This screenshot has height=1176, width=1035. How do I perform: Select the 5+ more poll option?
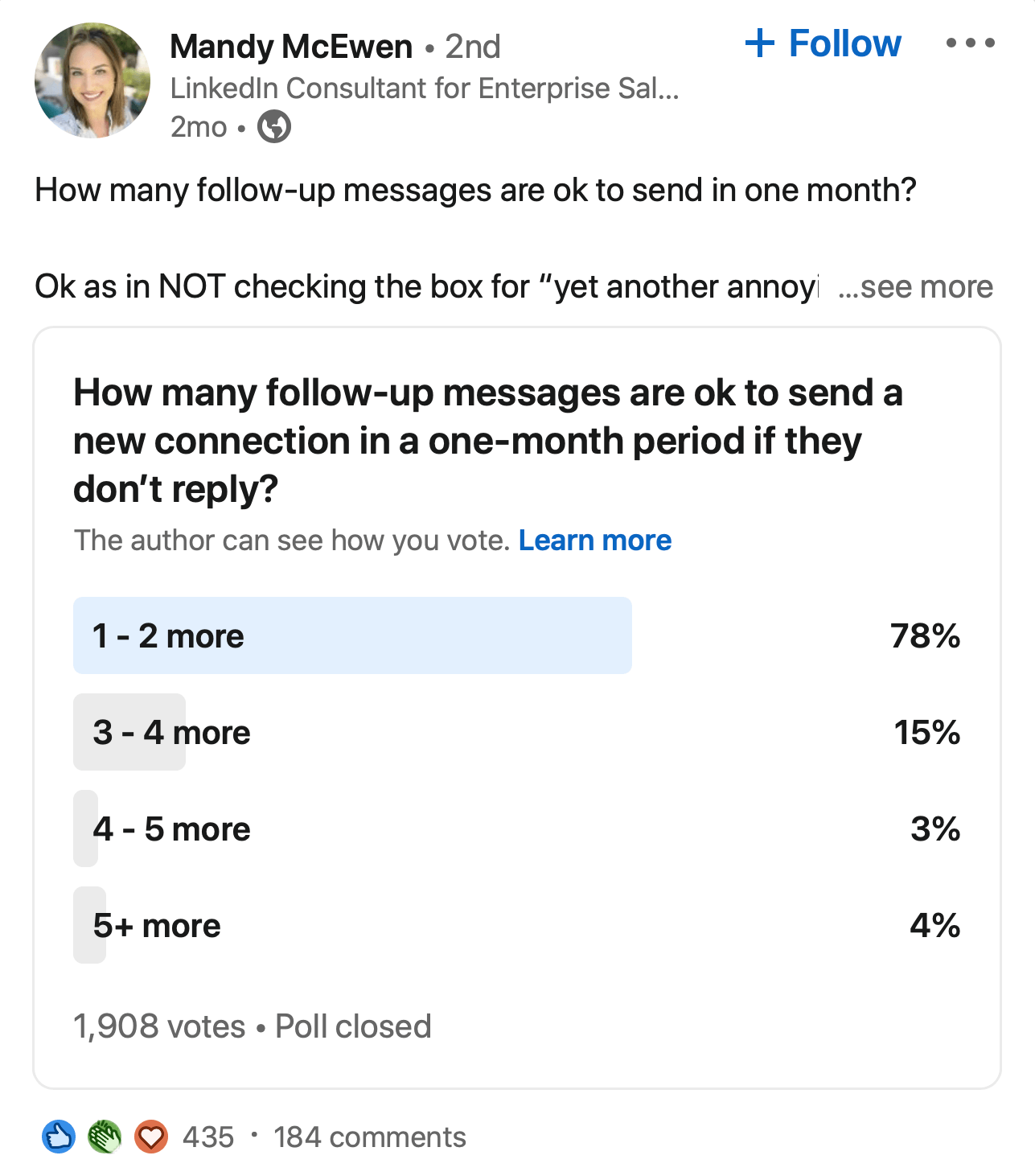517,925
